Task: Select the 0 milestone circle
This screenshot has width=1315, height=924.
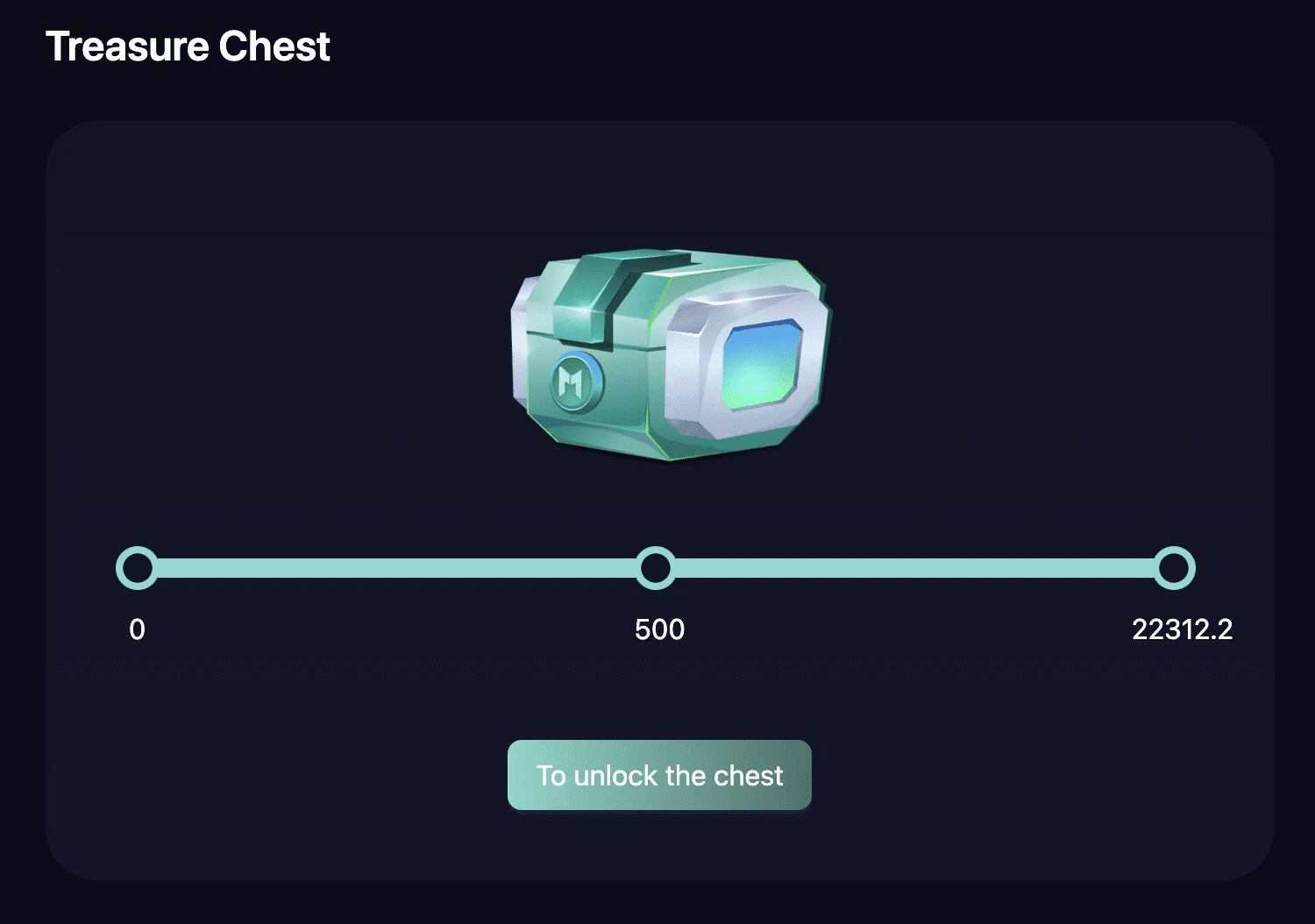Action: point(138,568)
